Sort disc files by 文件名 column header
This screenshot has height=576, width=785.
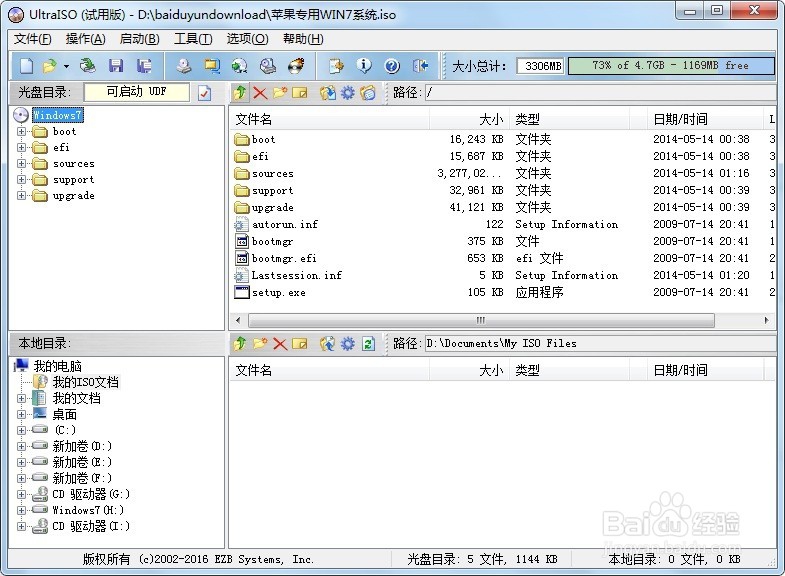pyautogui.click(x=329, y=119)
